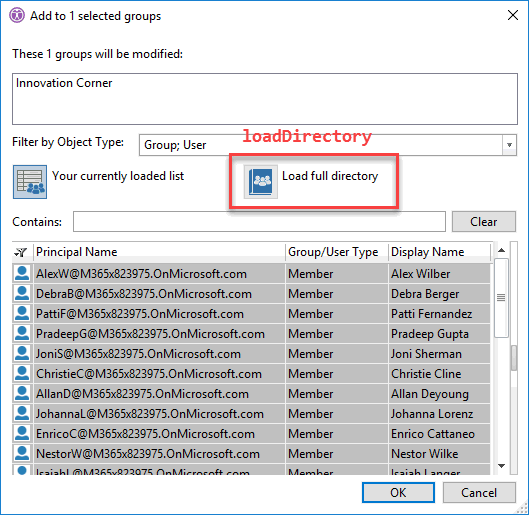This screenshot has width=529, height=515.
Task: Click the Innovation Corner groups text box
Action: point(265,99)
